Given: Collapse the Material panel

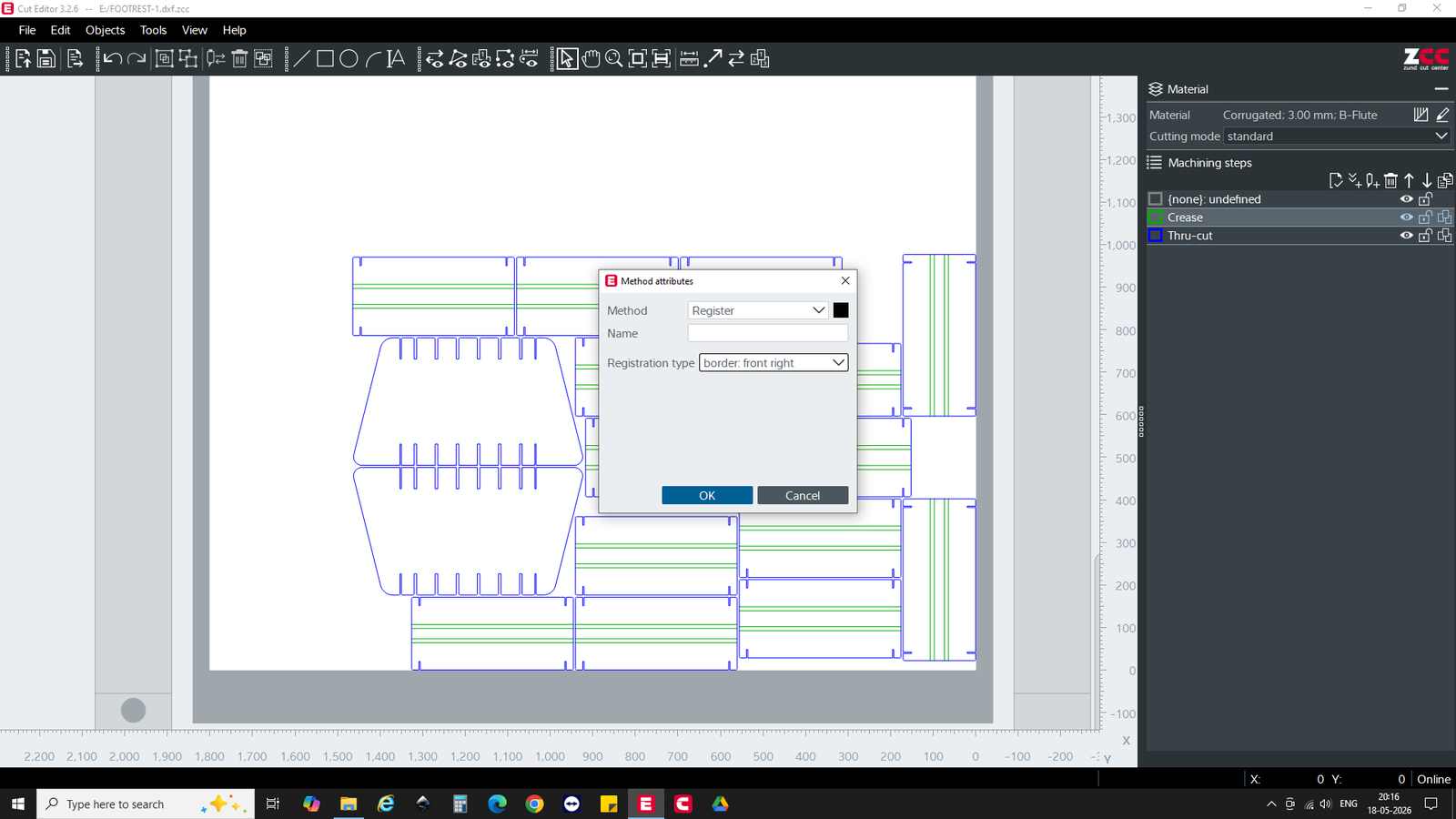Looking at the screenshot, I should coord(1441,89).
